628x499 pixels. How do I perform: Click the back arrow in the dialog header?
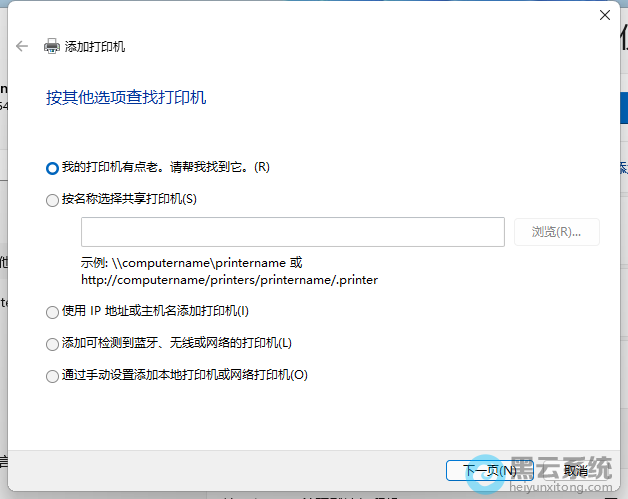(x=22, y=46)
